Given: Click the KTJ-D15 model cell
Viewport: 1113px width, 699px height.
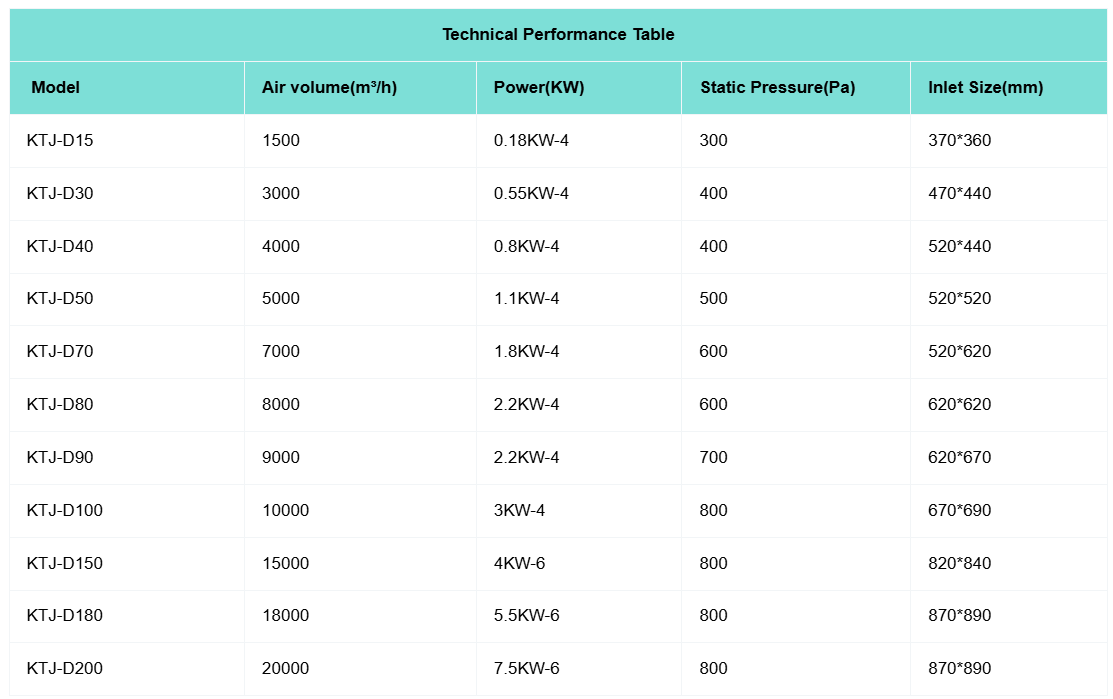Looking at the screenshot, I should (60, 141).
